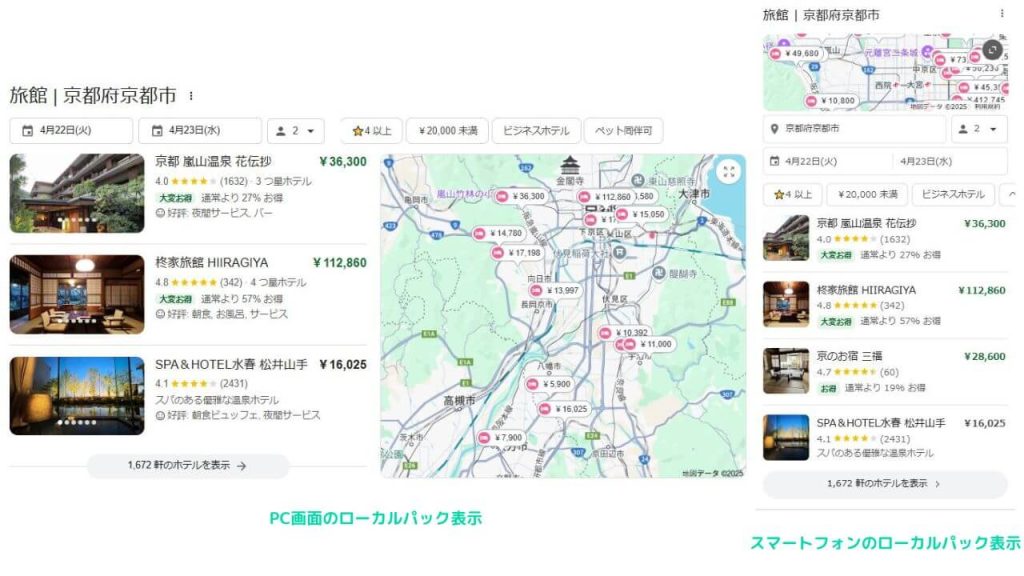The image size is (1024, 576).
Task: Click the ¥36,300 map pin on PC map
Action: pyautogui.click(x=520, y=197)
